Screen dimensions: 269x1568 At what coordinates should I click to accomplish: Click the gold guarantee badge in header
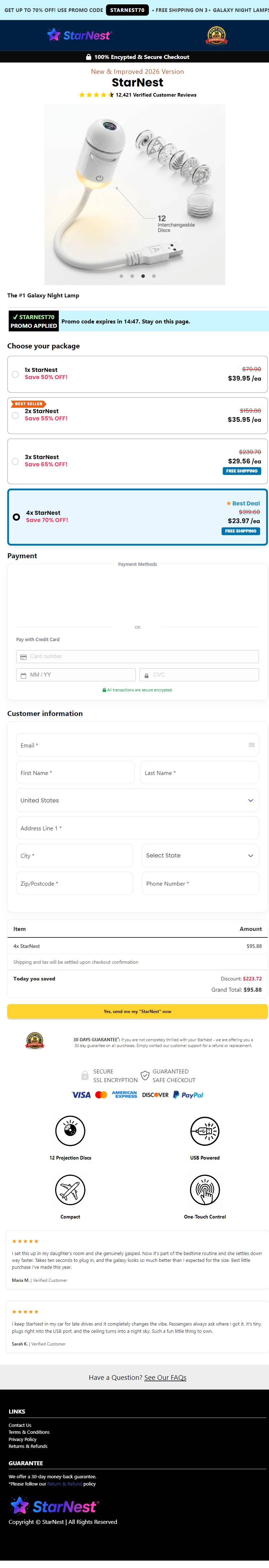[217, 35]
